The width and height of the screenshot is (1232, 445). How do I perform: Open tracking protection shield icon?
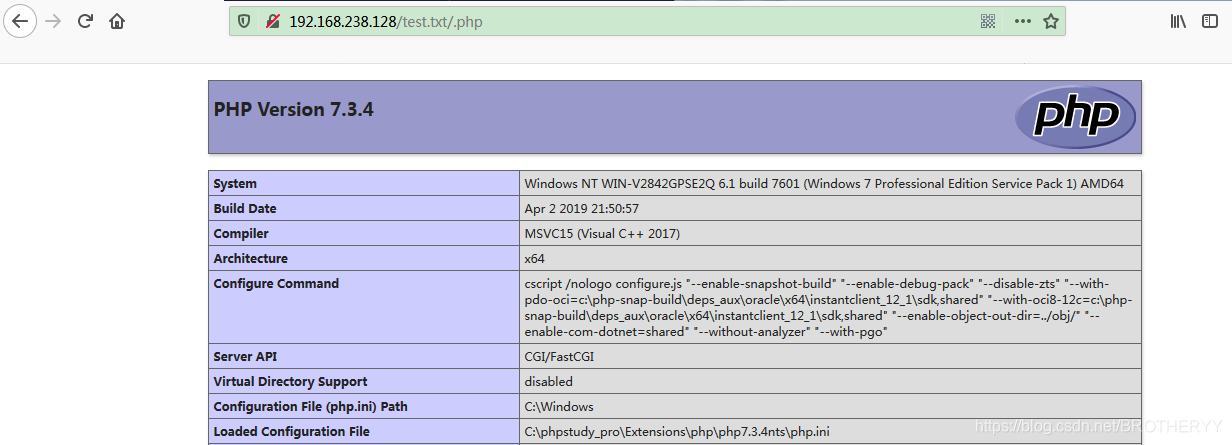click(x=245, y=21)
